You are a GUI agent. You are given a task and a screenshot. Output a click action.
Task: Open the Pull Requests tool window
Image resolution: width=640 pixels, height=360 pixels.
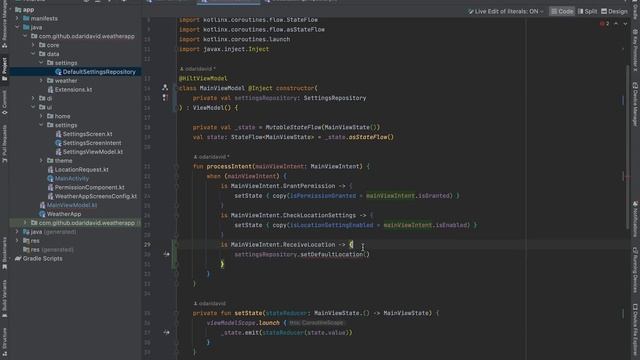[4, 144]
